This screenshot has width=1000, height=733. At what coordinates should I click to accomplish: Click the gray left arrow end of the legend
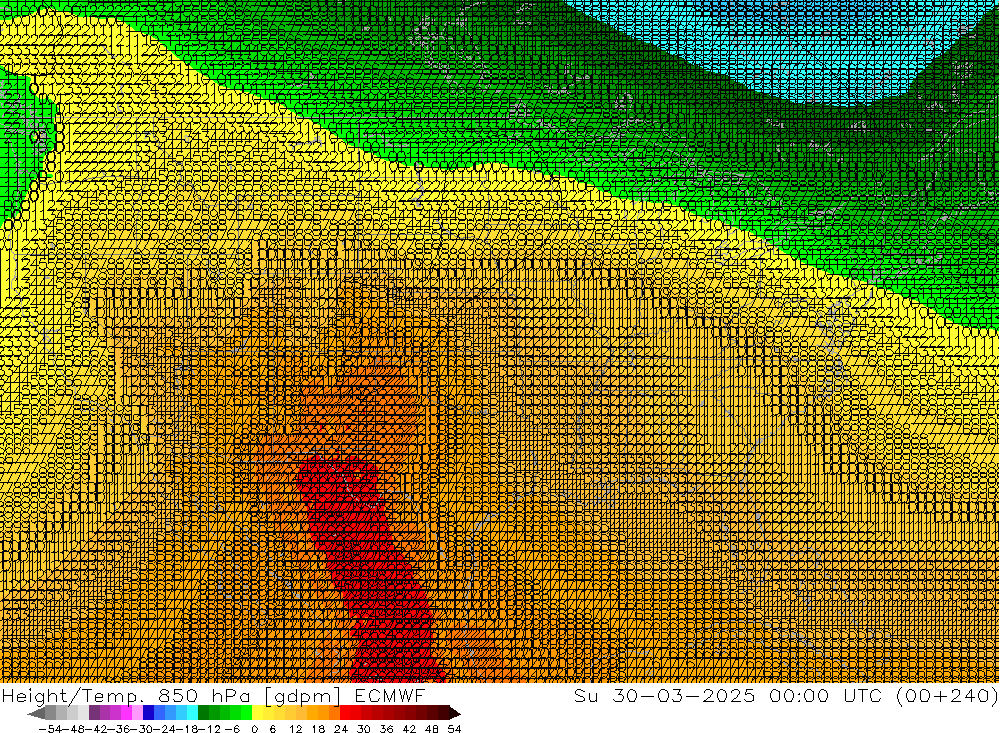click(36, 713)
